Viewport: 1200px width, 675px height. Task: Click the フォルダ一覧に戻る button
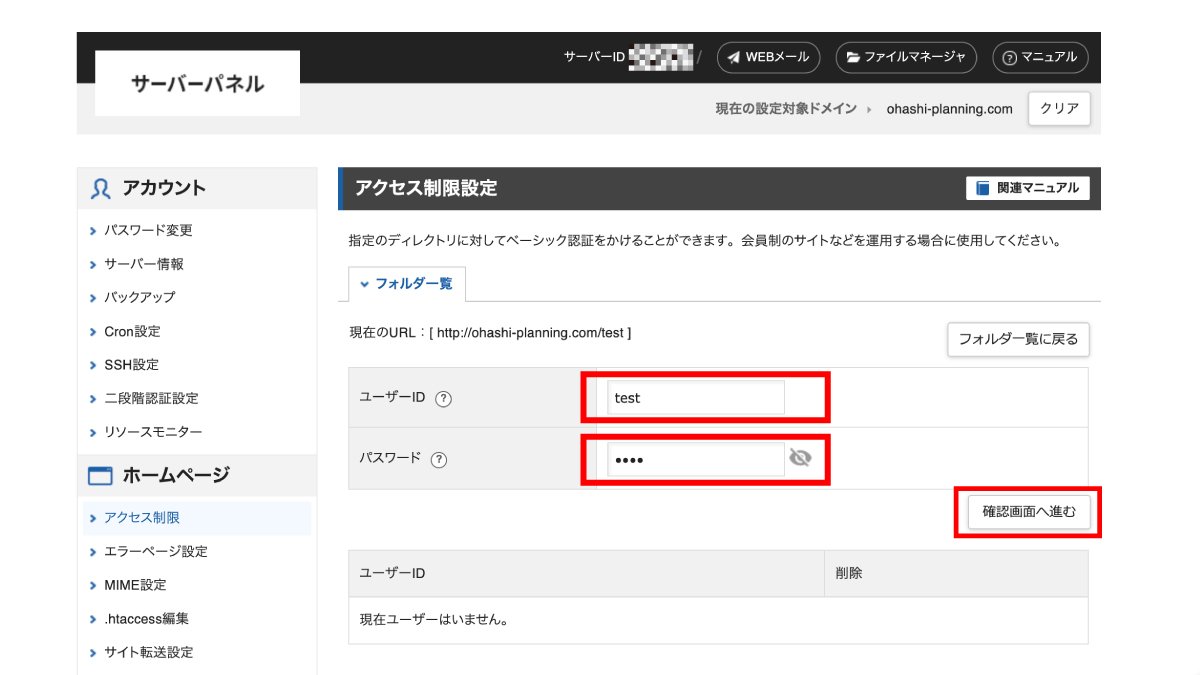coord(1018,339)
